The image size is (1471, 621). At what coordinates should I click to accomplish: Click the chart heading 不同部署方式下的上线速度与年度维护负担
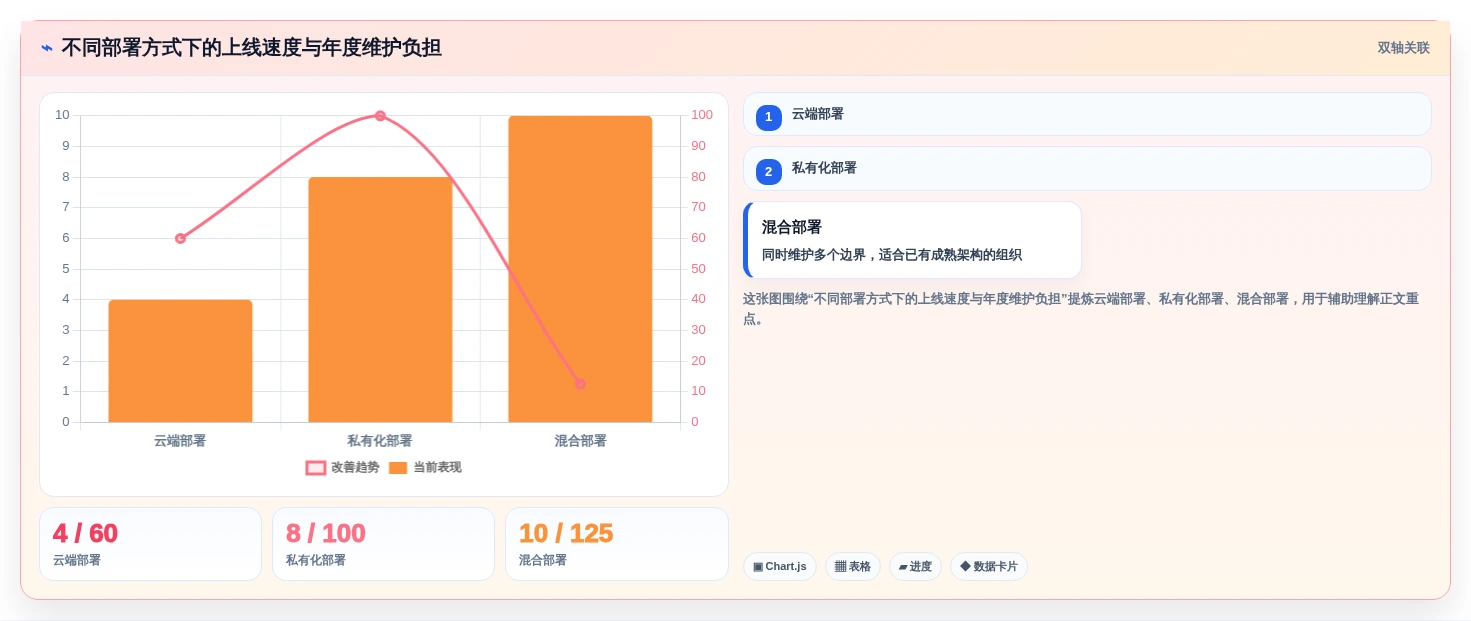tap(252, 48)
